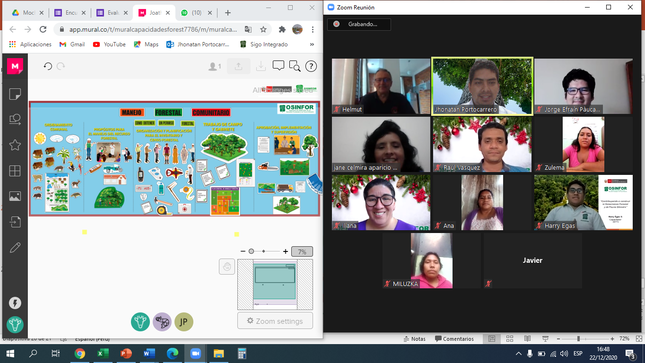
Task: Redo the action in Mural
Action: (x=61, y=66)
